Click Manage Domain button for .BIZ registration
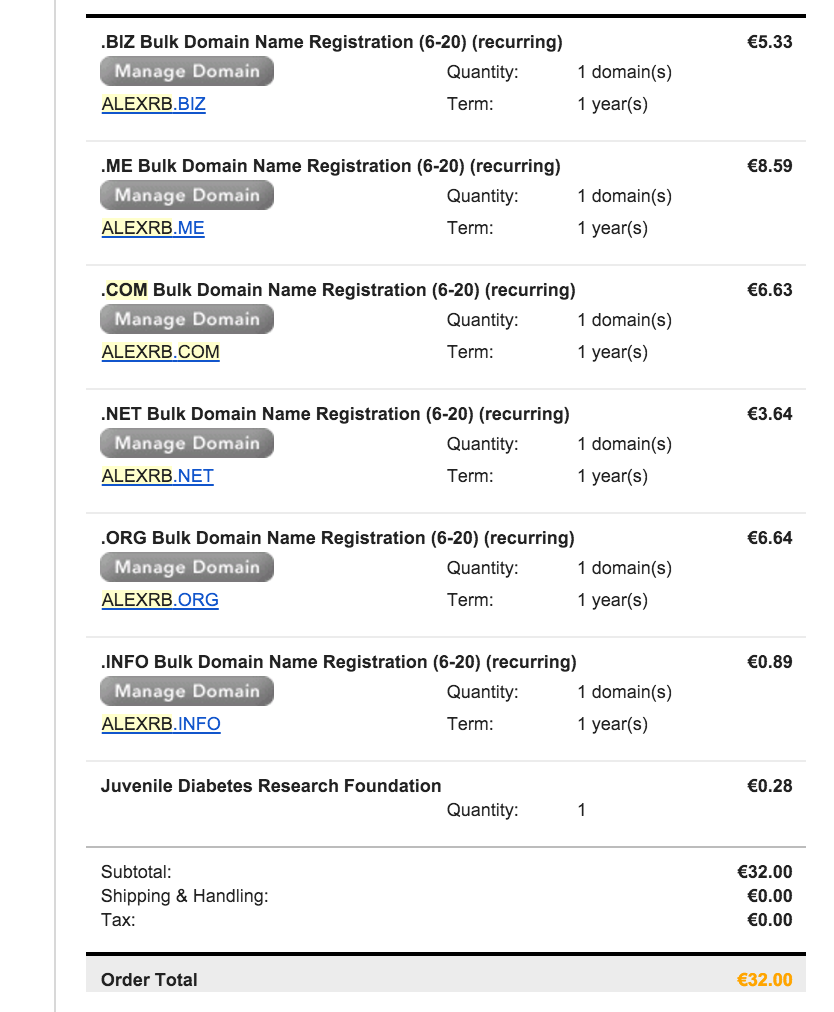834x1012 pixels. pyautogui.click(x=186, y=71)
